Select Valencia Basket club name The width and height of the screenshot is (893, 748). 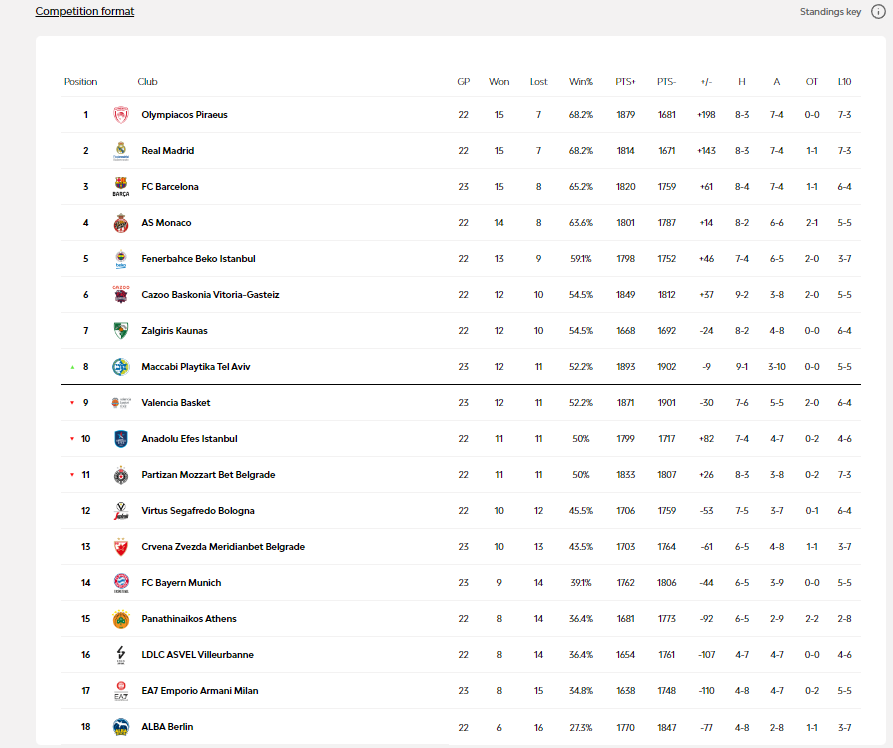coord(176,403)
